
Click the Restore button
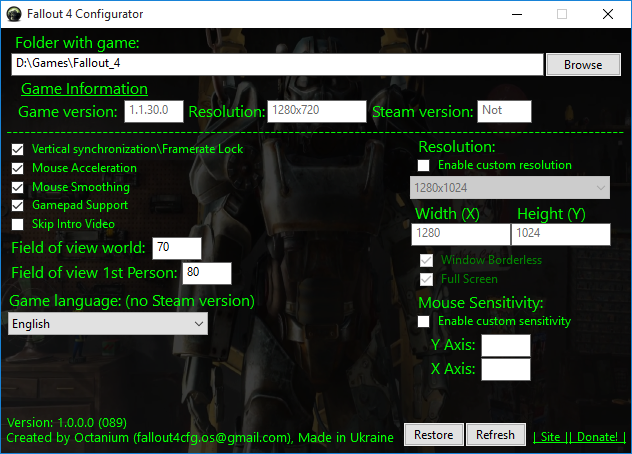tap(434, 435)
